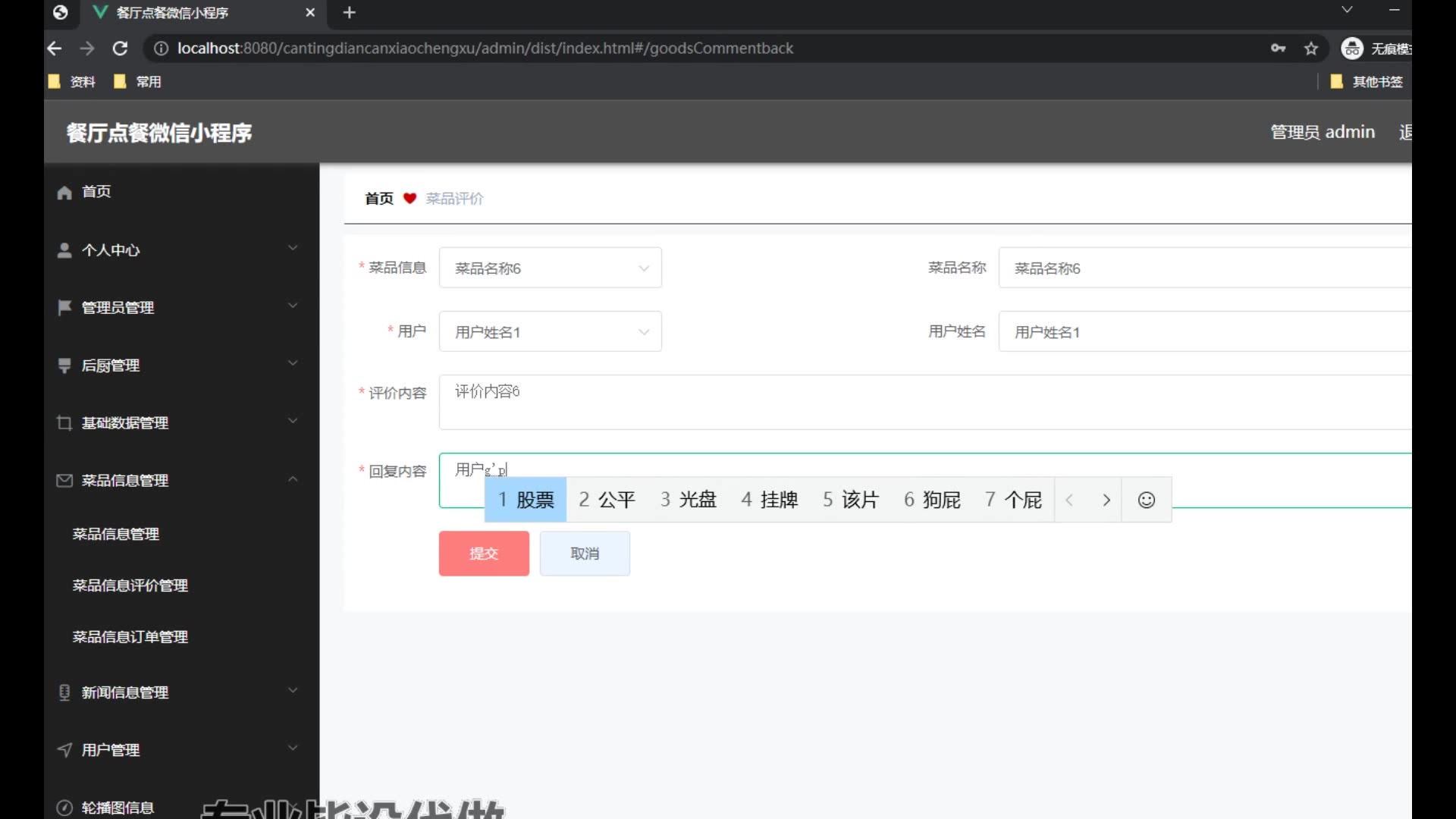Click the flag icon beside 管理员管理

[64, 307]
